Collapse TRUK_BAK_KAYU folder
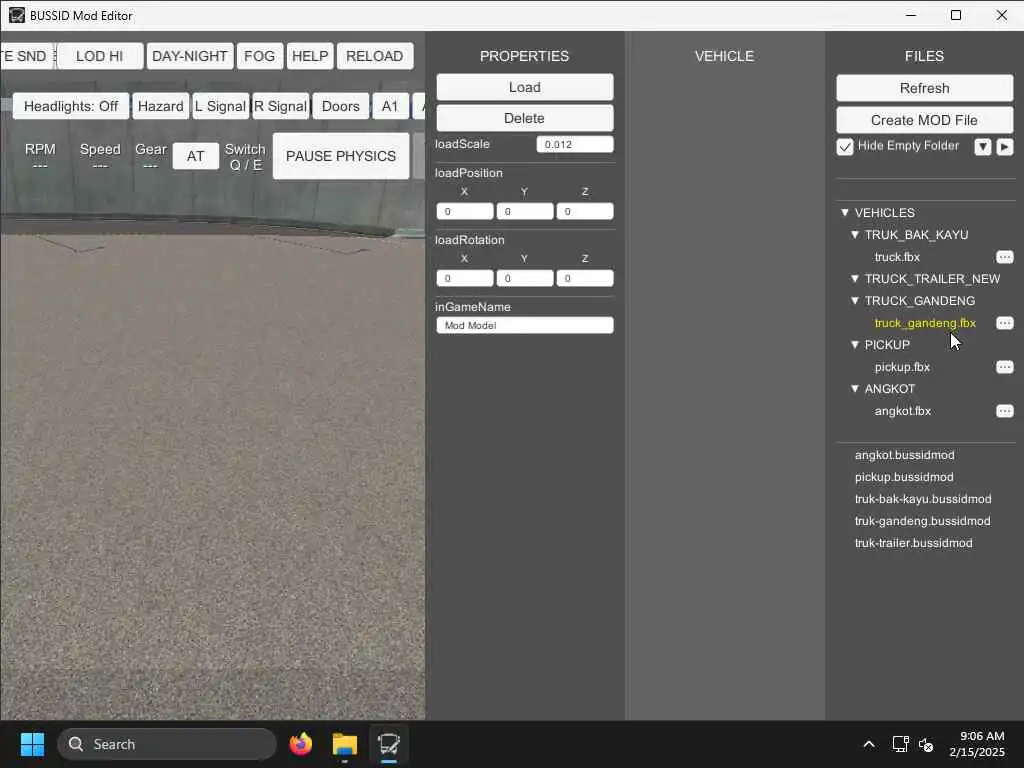Viewport: 1024px width, 768px height. pos(855,234)
